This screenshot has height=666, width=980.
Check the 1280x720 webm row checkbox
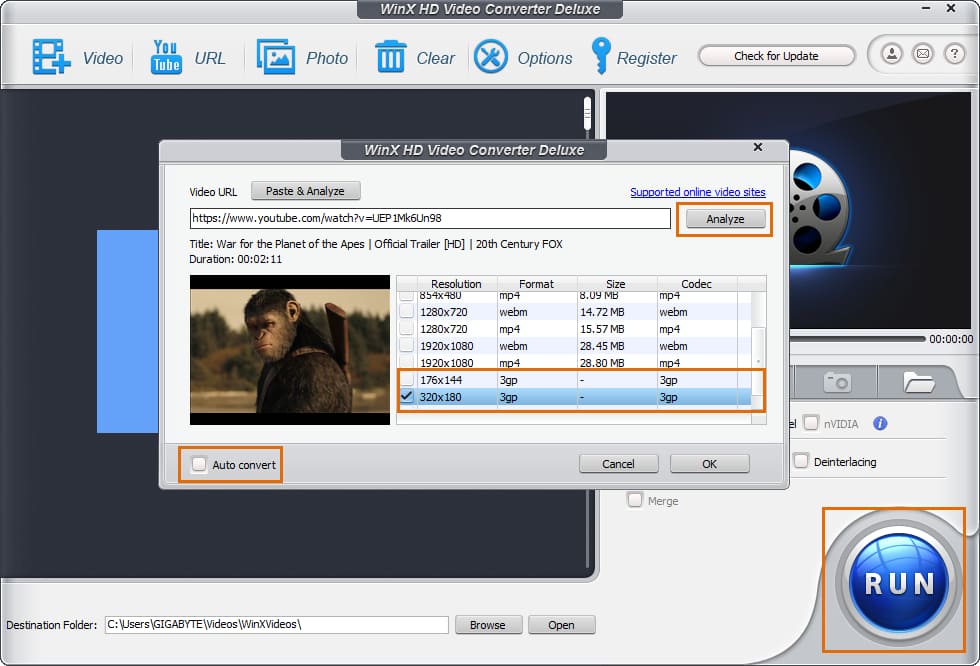click(407, 311)
